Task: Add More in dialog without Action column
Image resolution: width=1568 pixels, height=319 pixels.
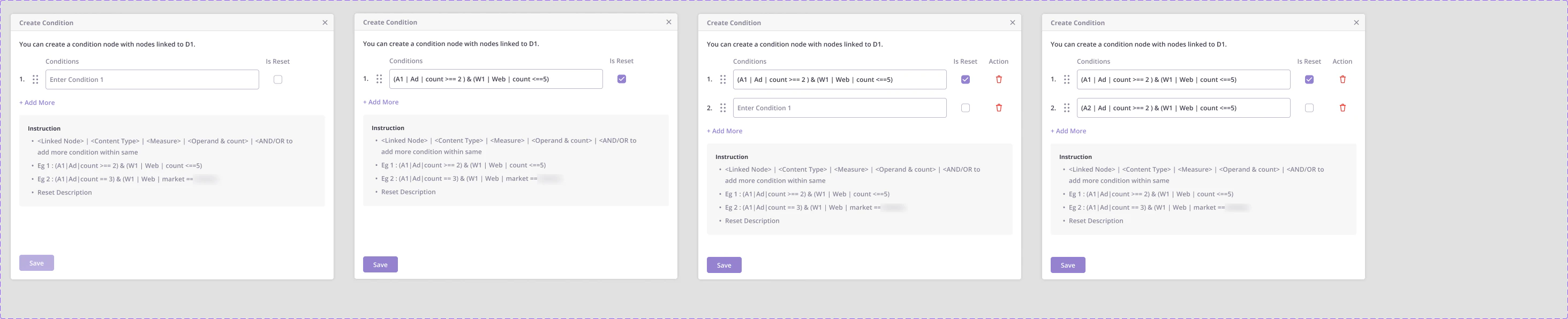Action: (381, 102)
